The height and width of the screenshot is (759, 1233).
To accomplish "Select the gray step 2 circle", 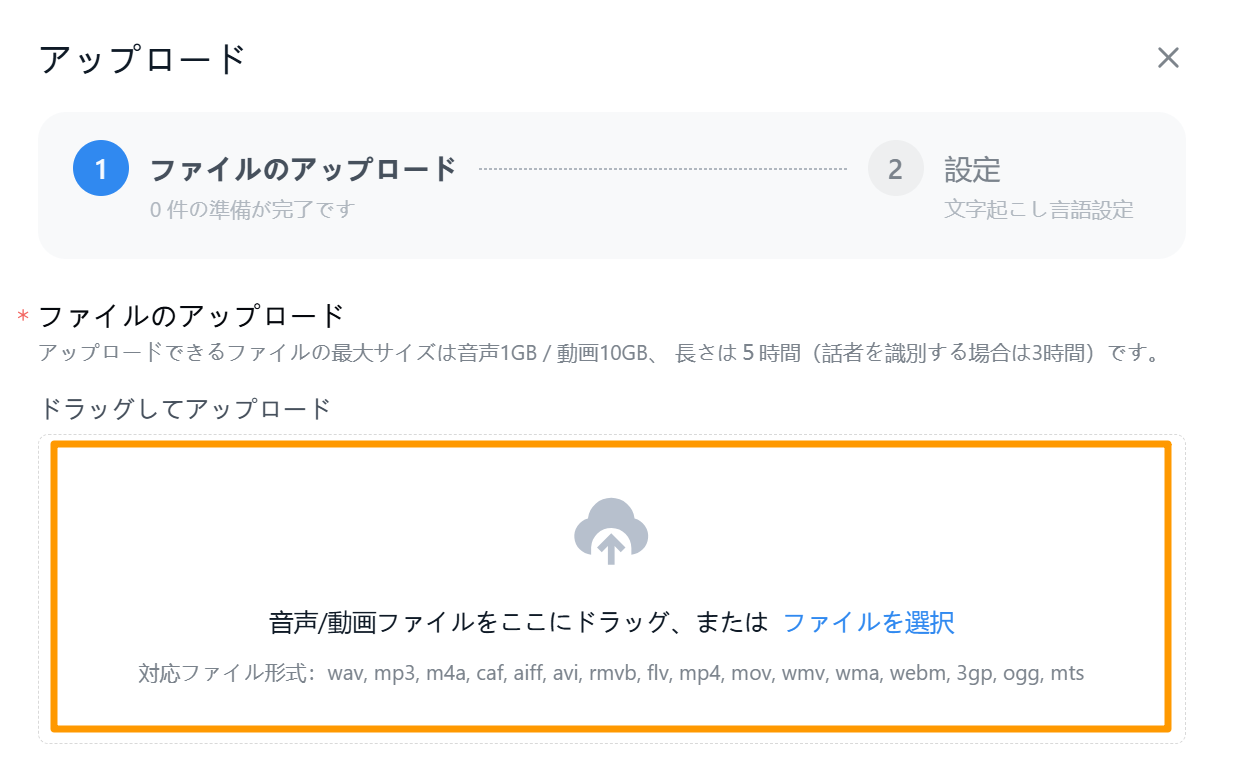I will (895, 168).
